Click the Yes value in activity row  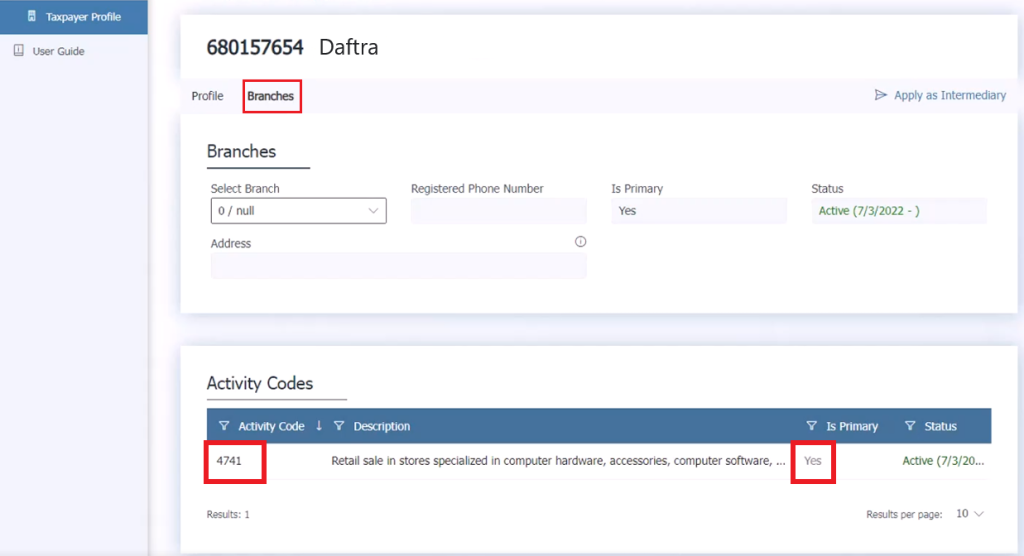tap(812, 461)
